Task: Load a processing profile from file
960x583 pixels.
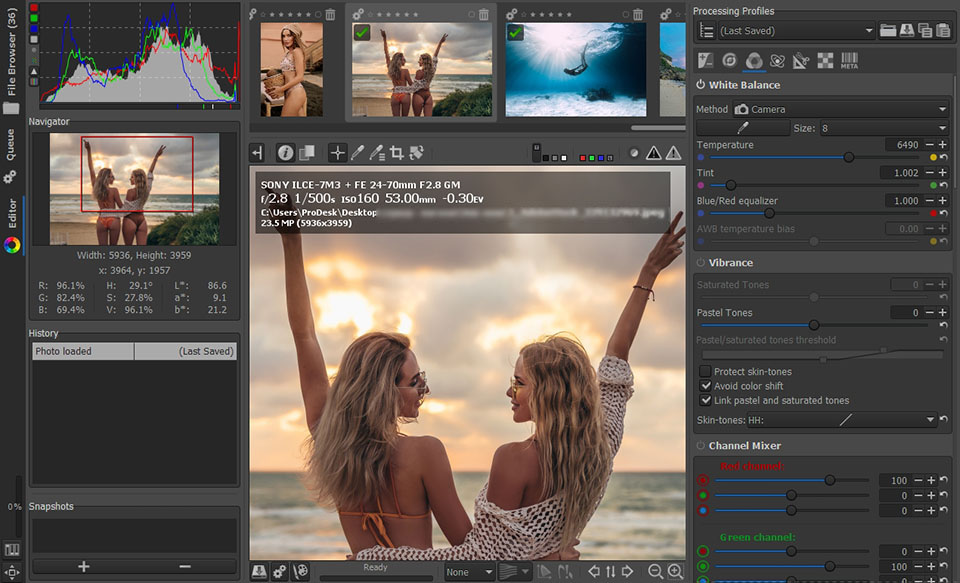Action: click(x=888, y=30)
